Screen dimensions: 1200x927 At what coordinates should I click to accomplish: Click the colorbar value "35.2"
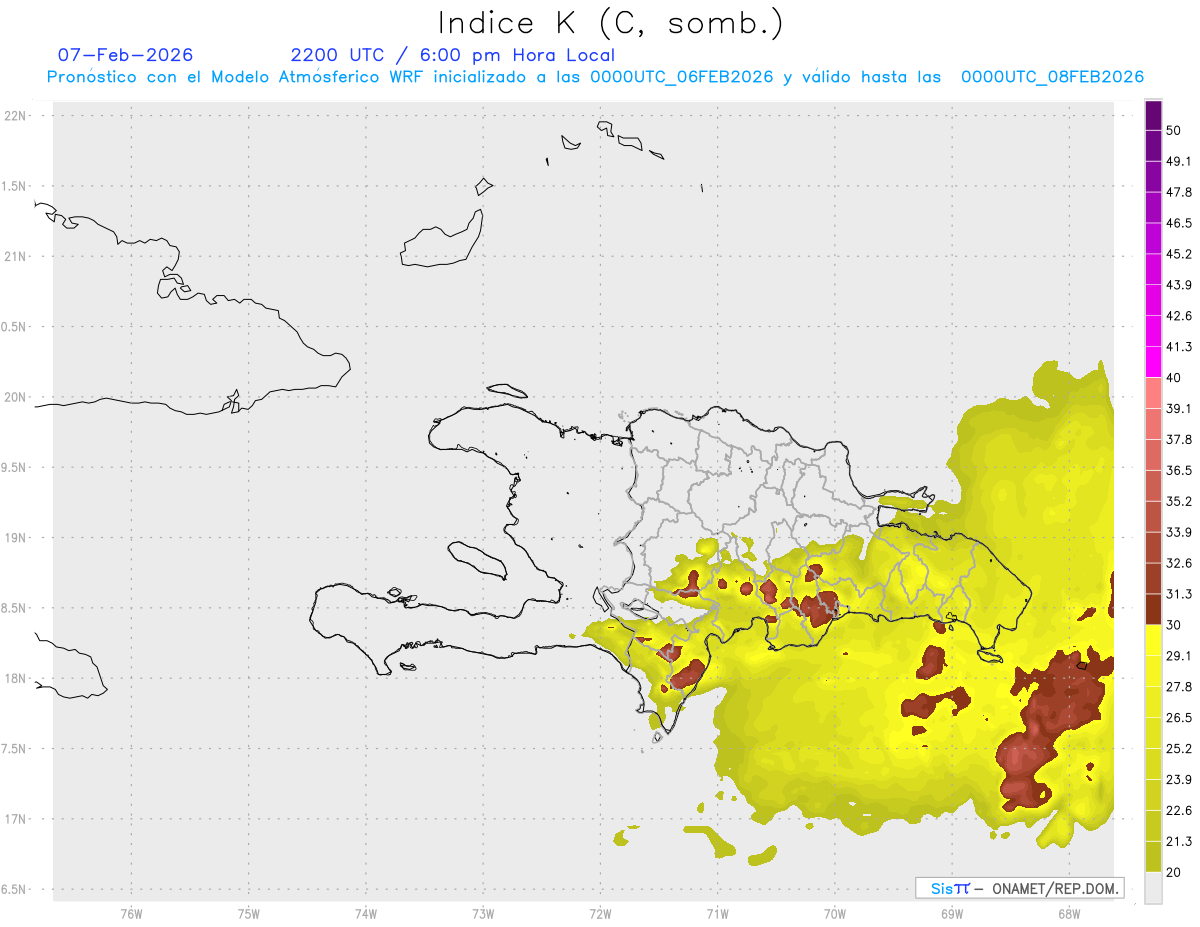1179,501
